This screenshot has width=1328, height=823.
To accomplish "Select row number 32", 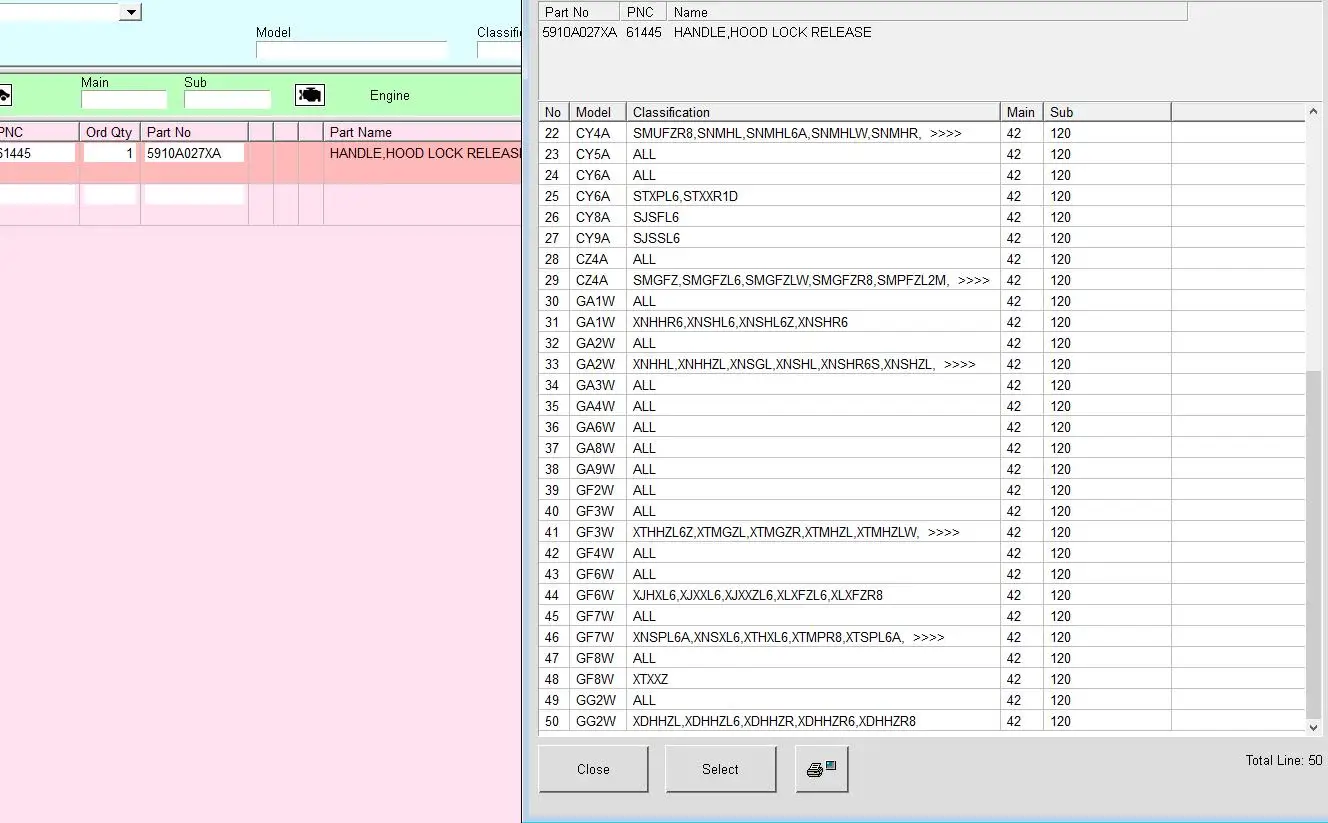I will 922,343.
